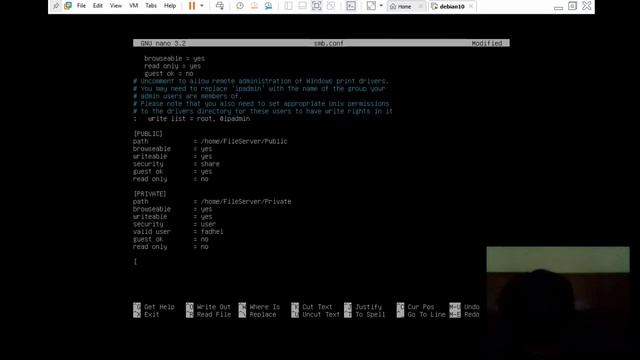
Task: Click the 'GNU nano 3.2' title text
Action: [x=163, y=43]
